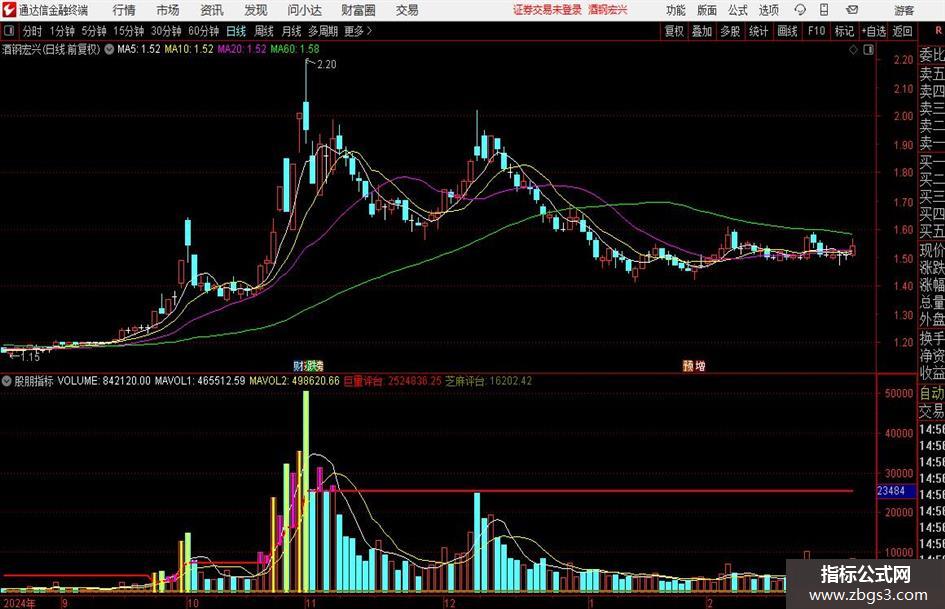Image resolution: width=945 pixels, height=609 pixels.
Task: Click the 股朋指标 indicator name
Action: (34, 381)
